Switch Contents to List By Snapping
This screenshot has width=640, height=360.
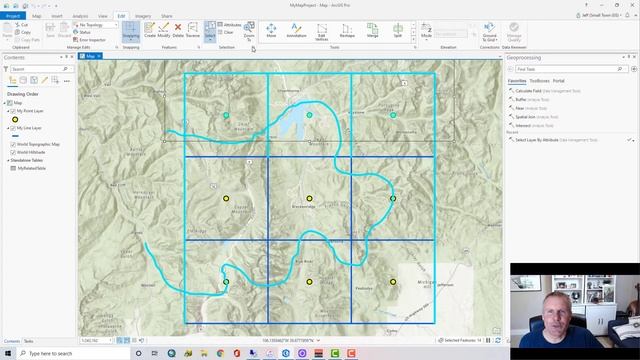click(x=55, y=80)
